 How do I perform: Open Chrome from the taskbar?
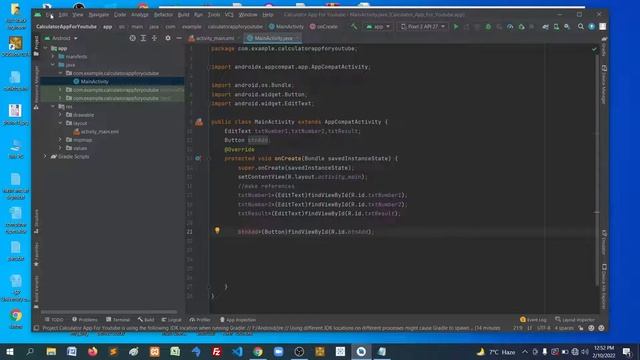[258, 351]
